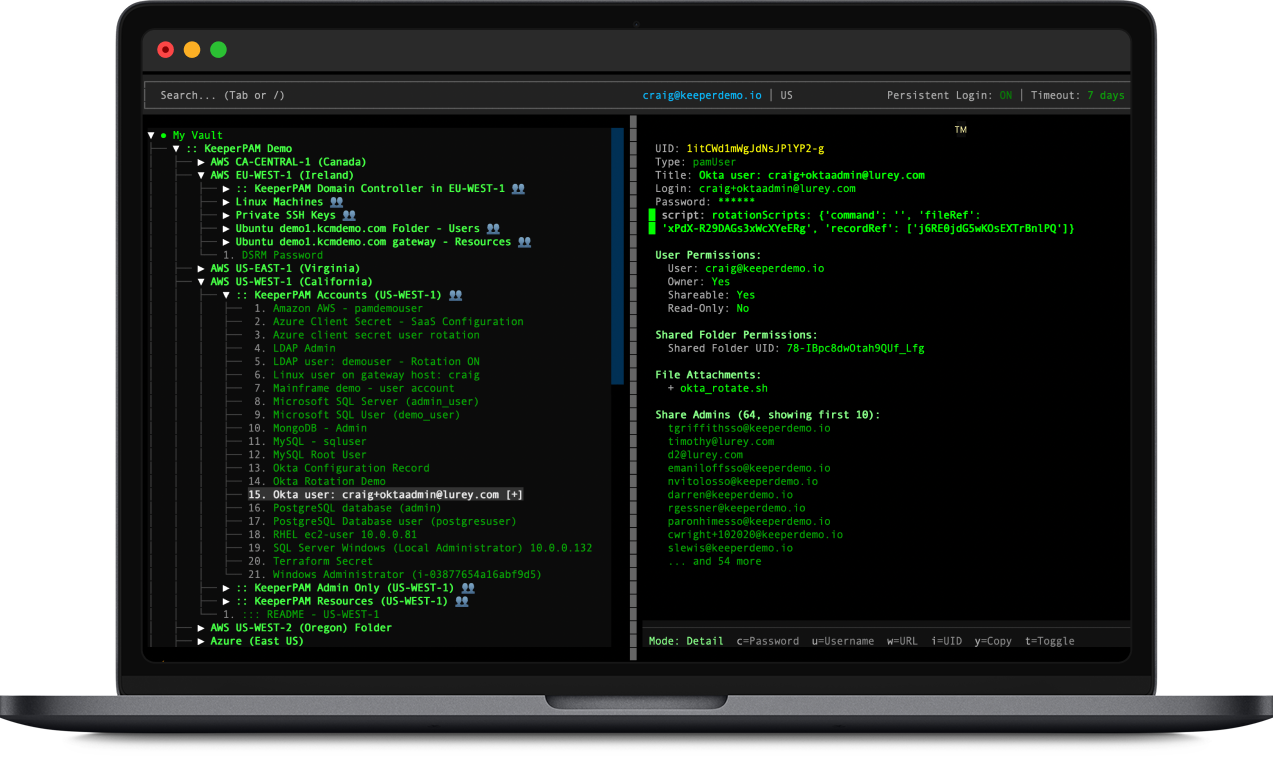Click the craig@keeperdemo.io account in the header
This screenshot has height=757, width=1273.
(x=701, y=96)
